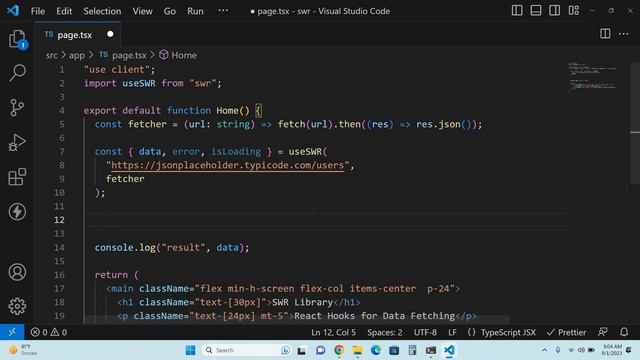
Task: Open the Accounts icon in activity bar
Action: 17,272
